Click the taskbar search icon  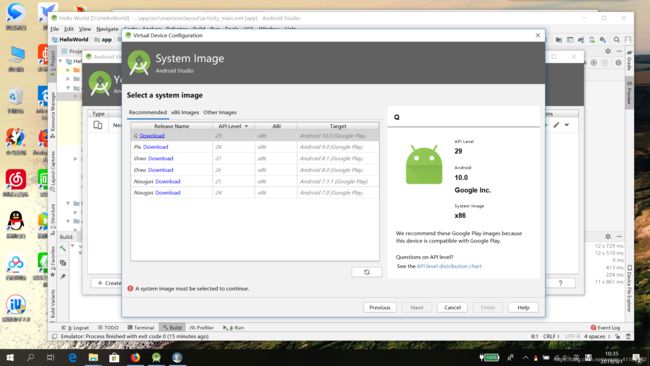[30, 357]
